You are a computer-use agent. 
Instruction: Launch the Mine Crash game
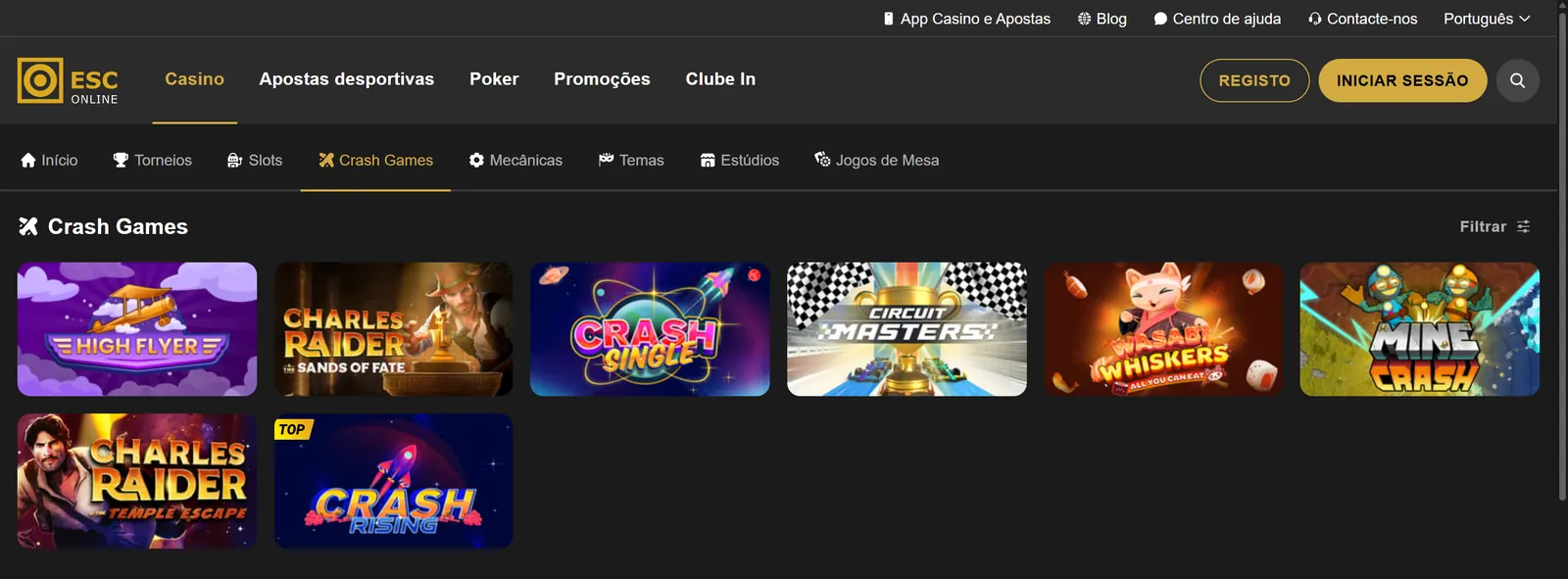(1420, 329)
